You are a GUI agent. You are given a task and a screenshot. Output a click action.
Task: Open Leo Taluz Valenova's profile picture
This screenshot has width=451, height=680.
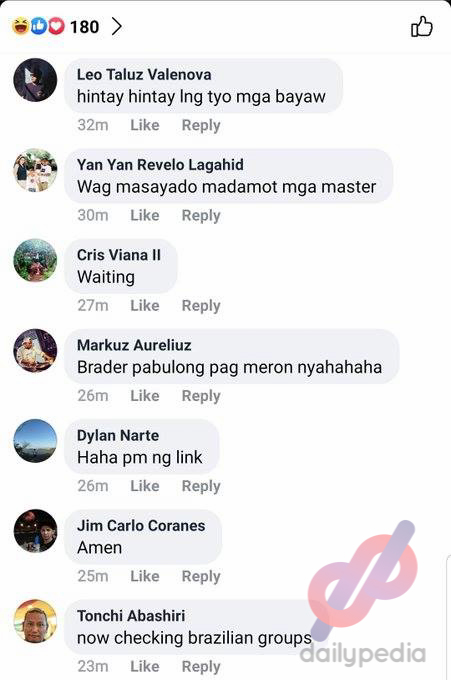35,80
